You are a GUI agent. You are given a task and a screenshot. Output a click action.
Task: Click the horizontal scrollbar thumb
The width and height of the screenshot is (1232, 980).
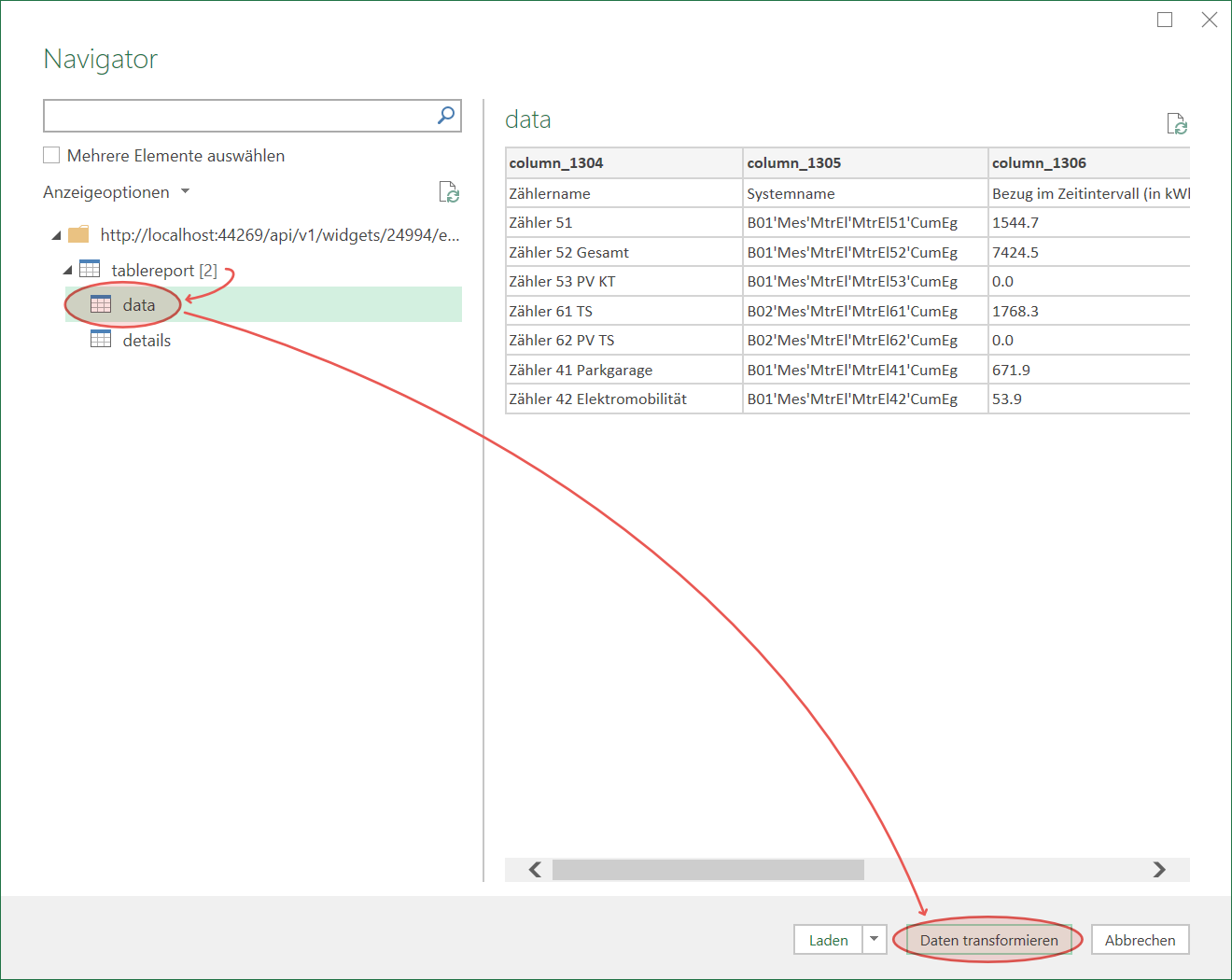(708, 869)
